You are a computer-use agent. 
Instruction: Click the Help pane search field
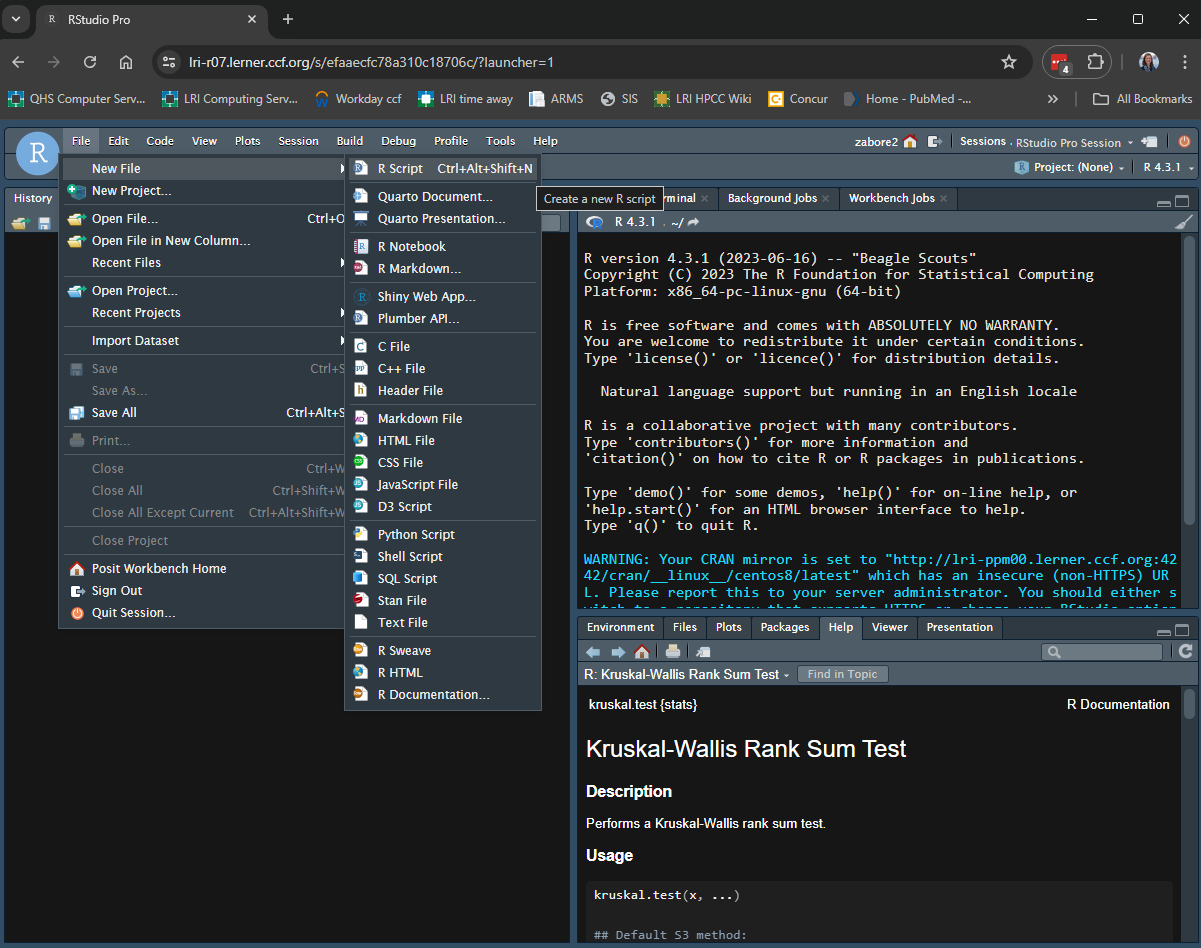coord(1102,652)
